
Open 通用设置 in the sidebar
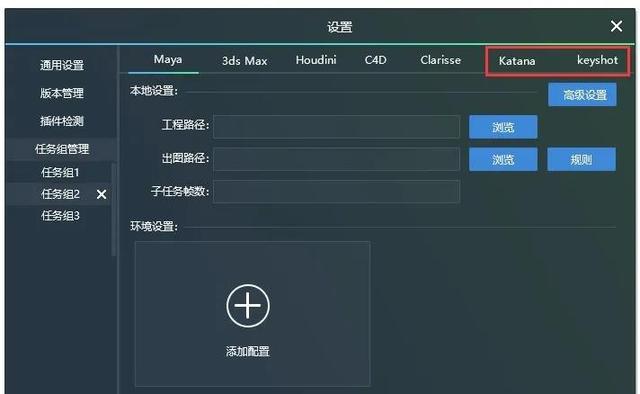[x=62, y=65]
